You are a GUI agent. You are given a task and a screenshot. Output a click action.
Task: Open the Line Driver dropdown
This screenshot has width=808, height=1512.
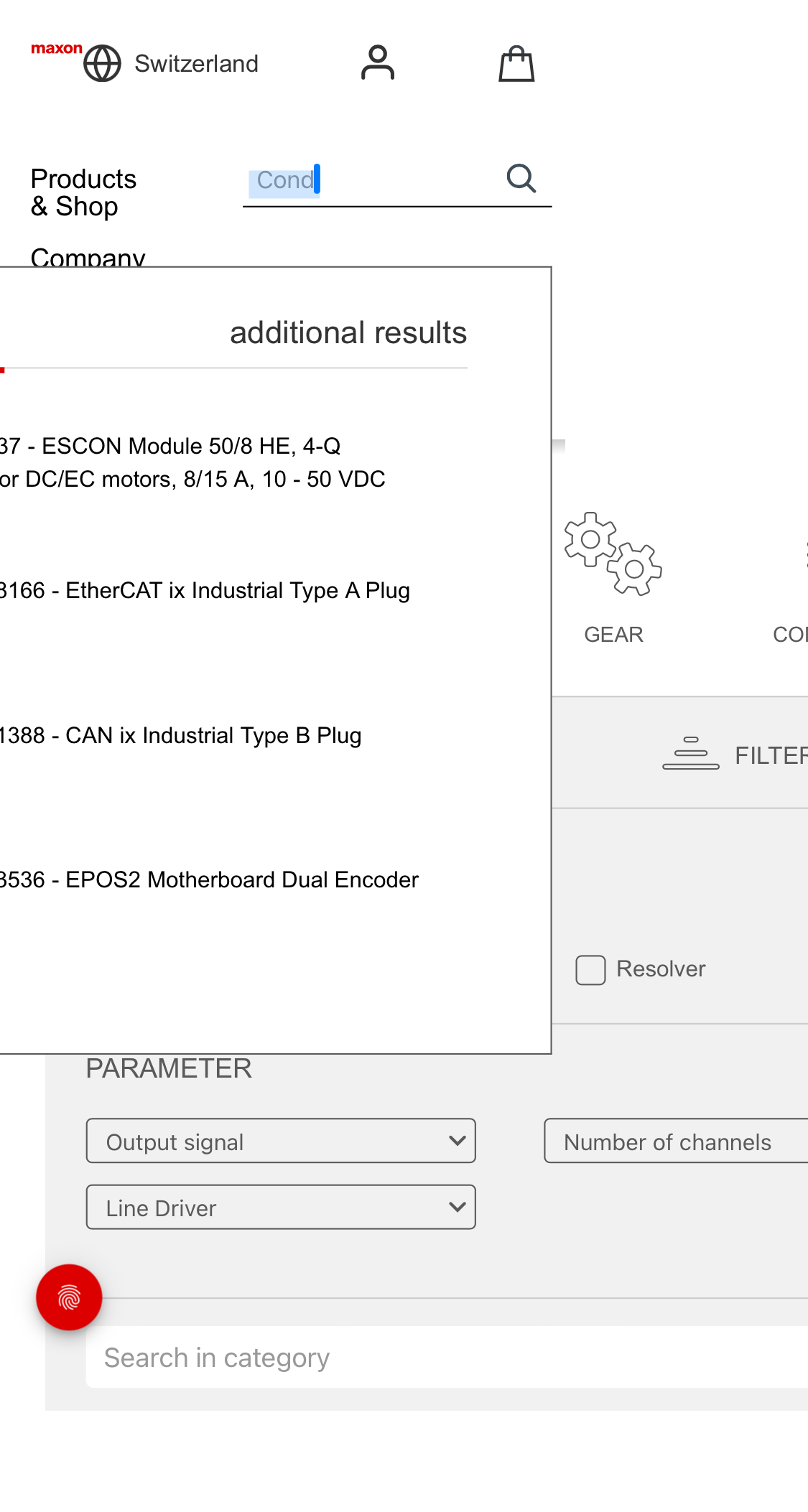tap(280, 1207)
